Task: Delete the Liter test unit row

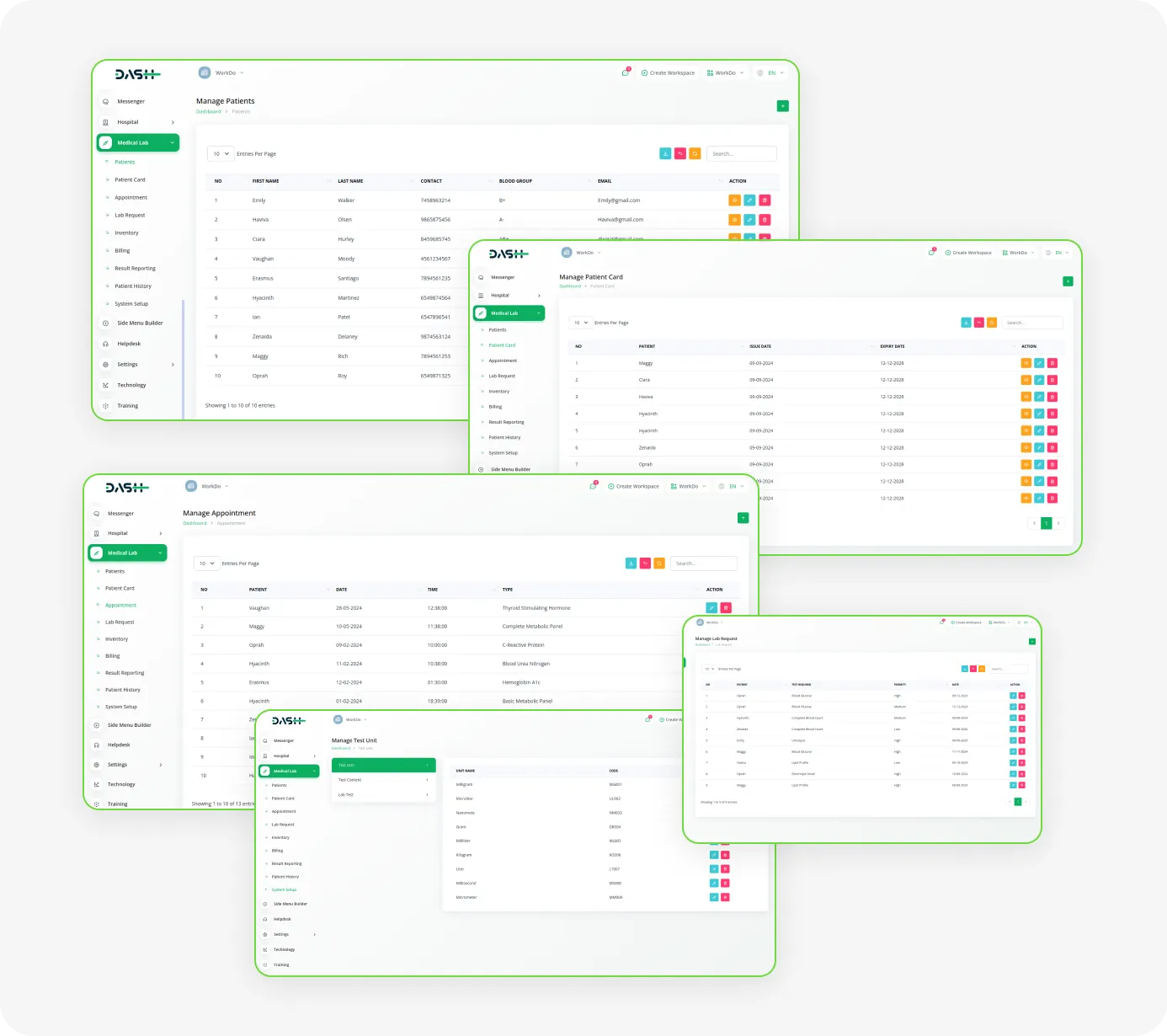Action: (x=725, y=869)
